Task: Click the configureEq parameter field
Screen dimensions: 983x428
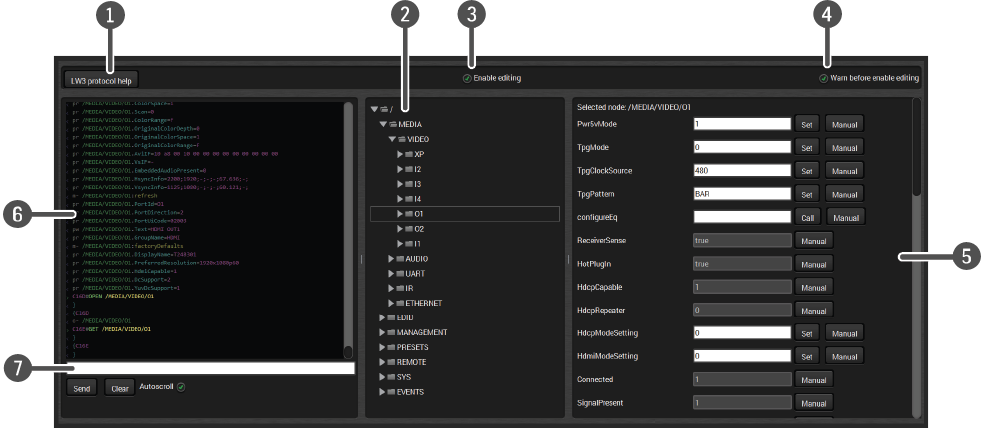Action: tap(742, 217)
